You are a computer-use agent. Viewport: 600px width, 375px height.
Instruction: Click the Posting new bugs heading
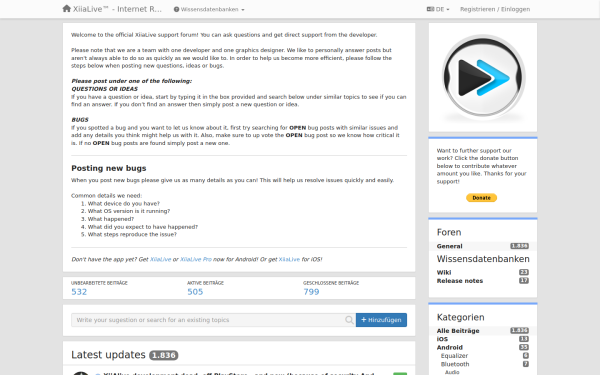[x=109, y=168]
